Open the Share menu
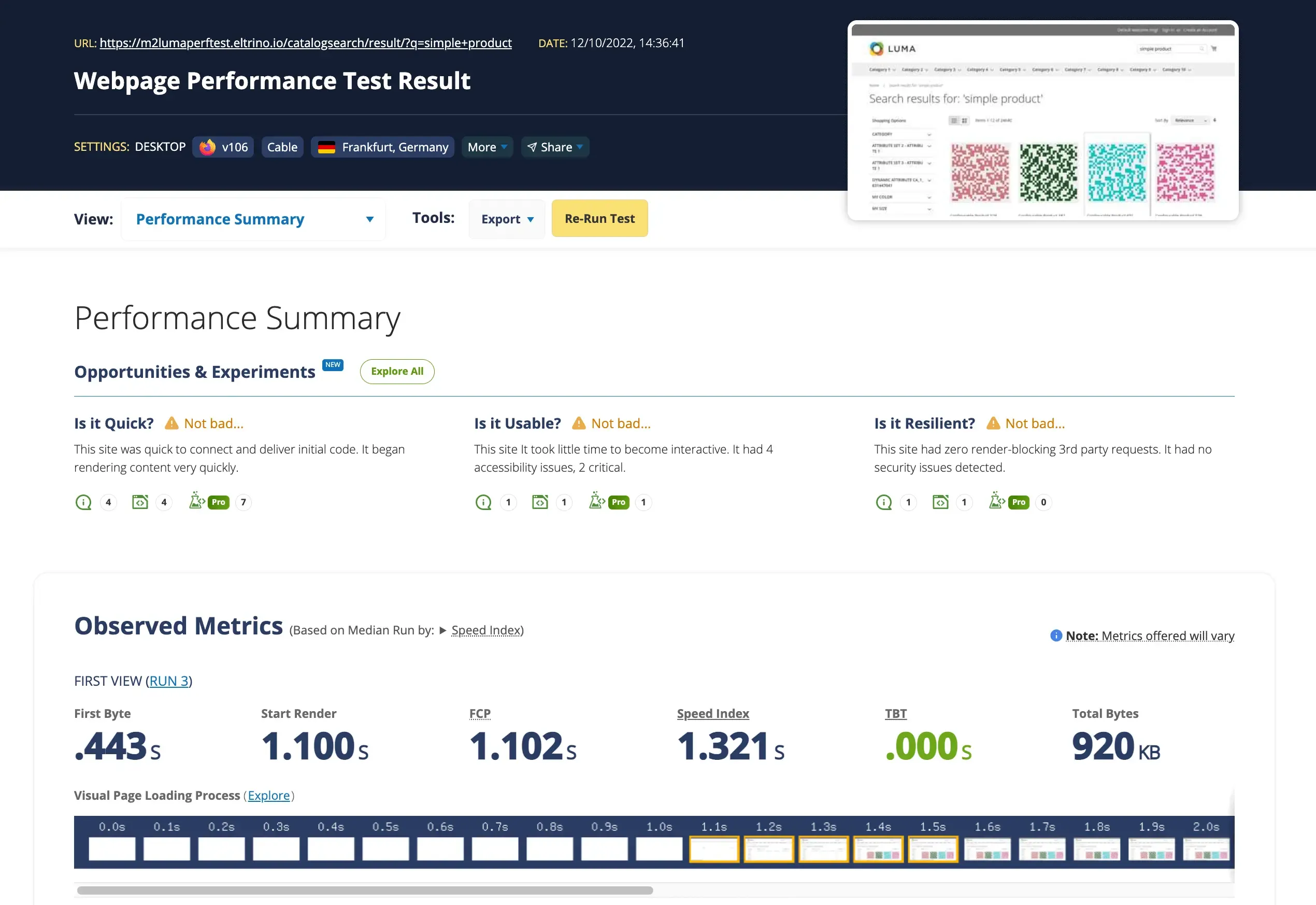This screenshot has height=905, width=1316. [x=555, y=147]
